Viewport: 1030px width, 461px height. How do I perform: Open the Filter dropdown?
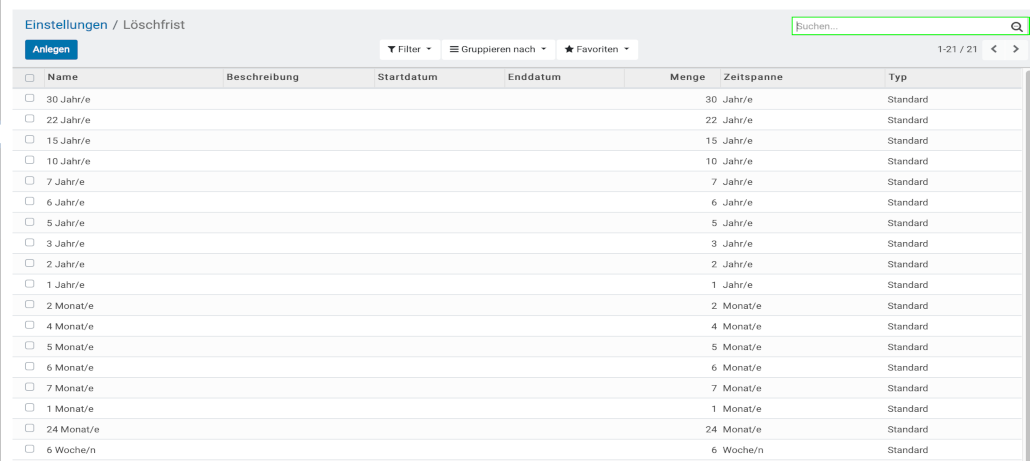[409, 49]
